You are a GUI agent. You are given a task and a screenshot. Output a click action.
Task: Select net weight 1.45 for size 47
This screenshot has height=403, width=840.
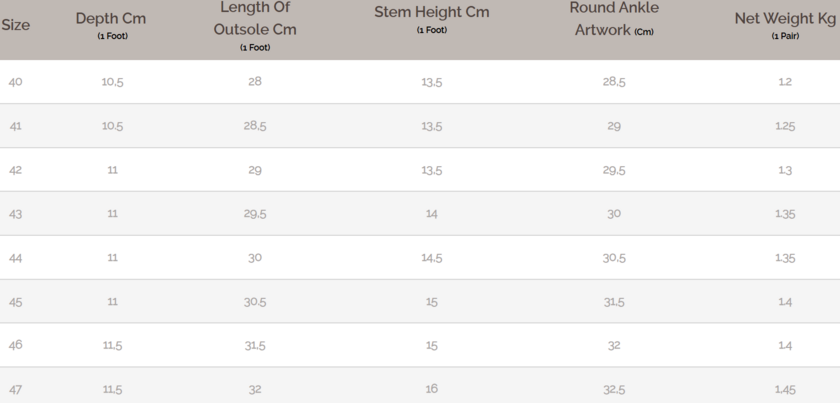click(785, 388)
